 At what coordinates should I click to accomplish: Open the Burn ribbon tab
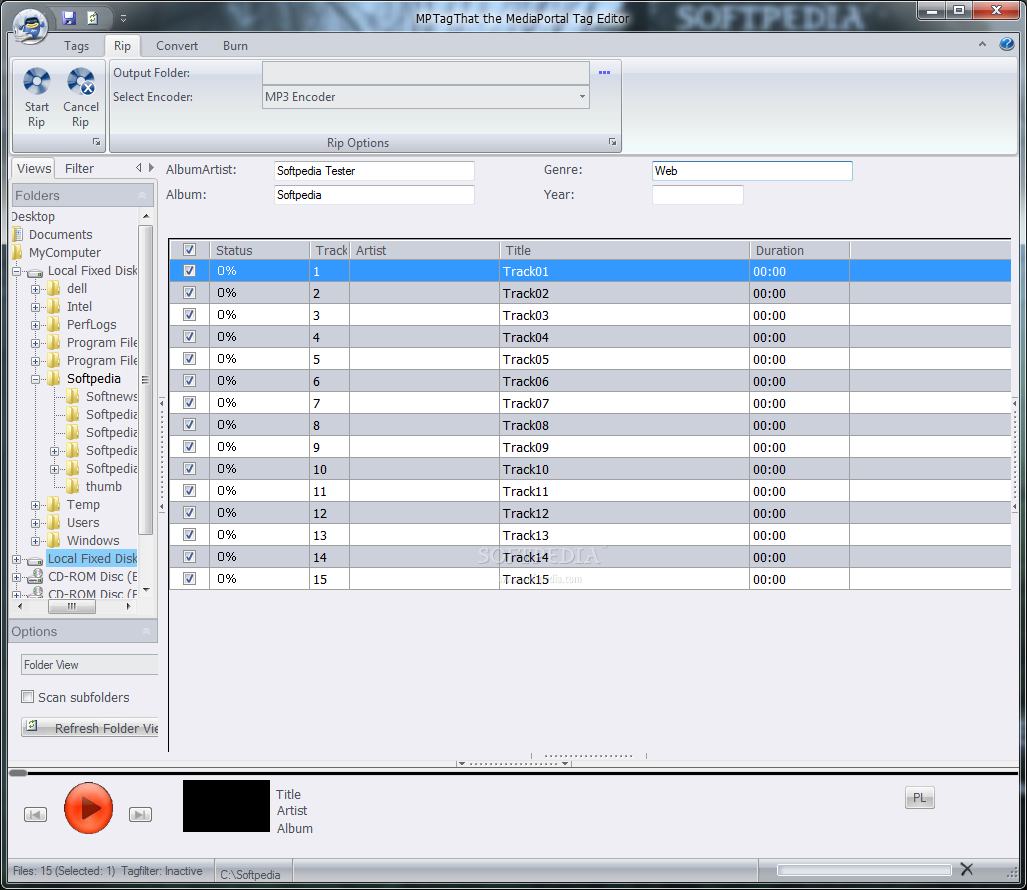click(235, 46)
